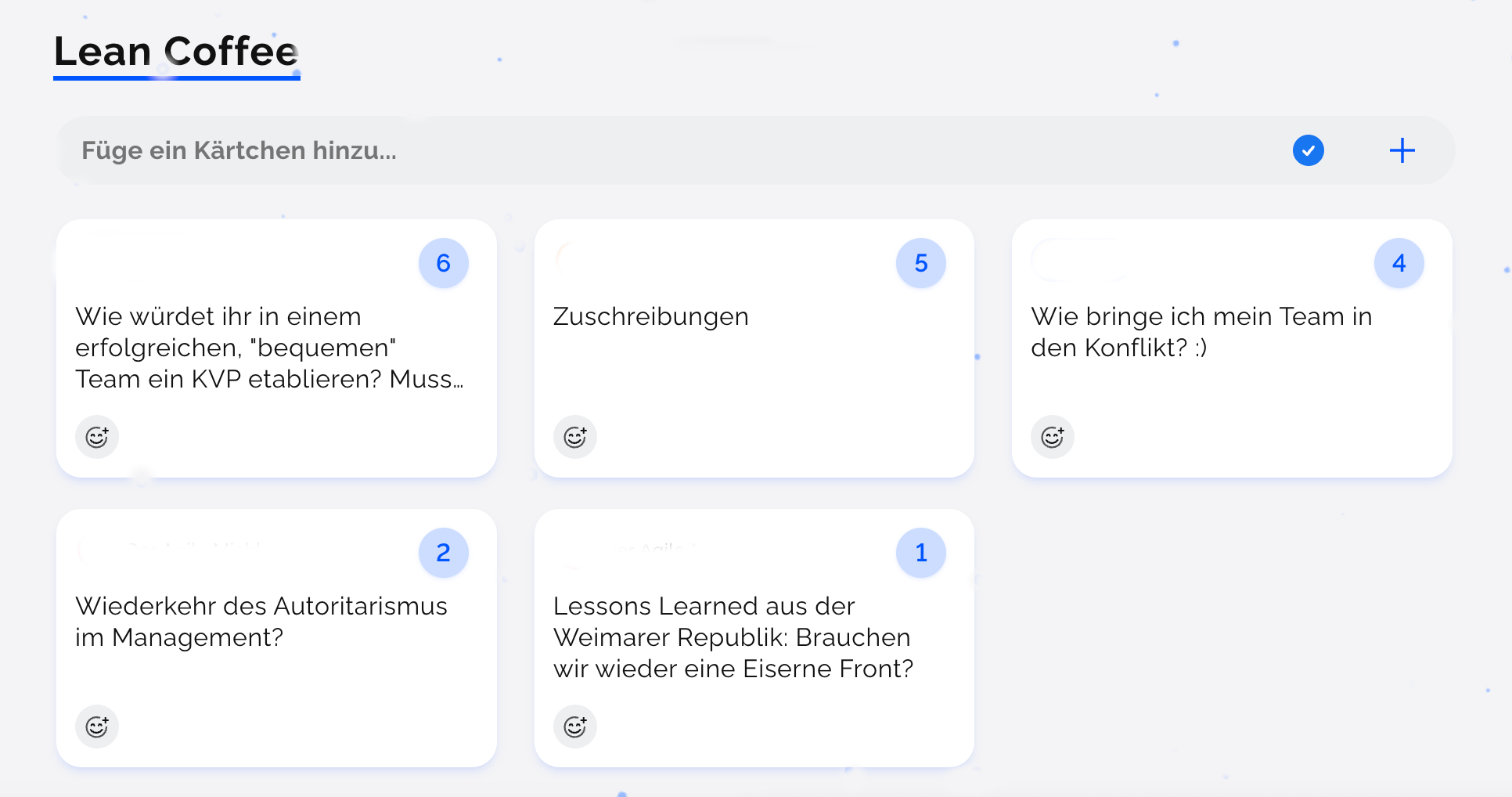Add reaction to the Konflikt team card
This screenshot has height=797, width=1512.
pyautogui.click(x=1053, y=437)
